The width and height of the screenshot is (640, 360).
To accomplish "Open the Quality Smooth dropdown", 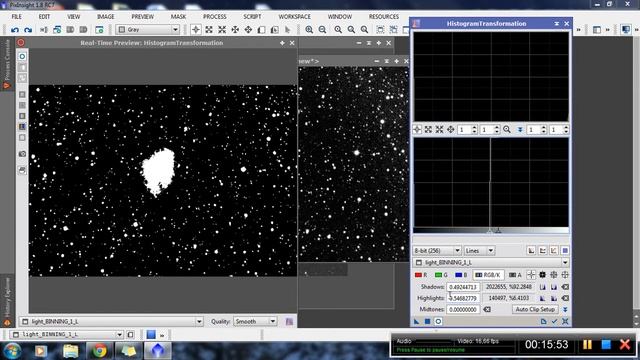I will (x=255, y=322).
